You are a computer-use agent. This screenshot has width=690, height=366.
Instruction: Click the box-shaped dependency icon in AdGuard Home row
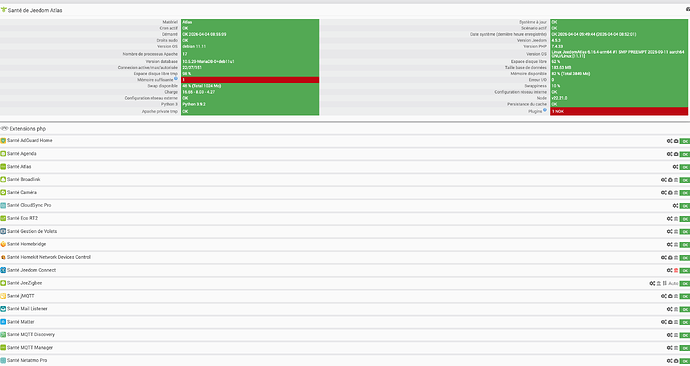676,141
